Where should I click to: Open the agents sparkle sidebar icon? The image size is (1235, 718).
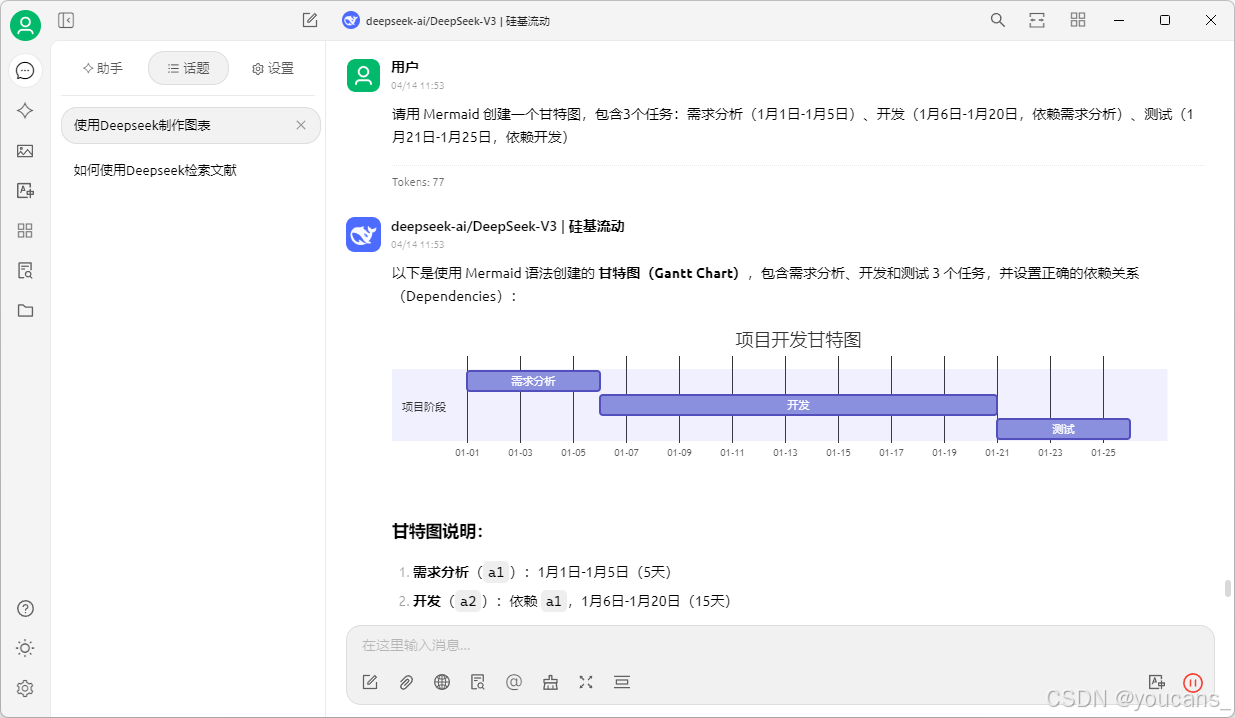pos(25,111)
